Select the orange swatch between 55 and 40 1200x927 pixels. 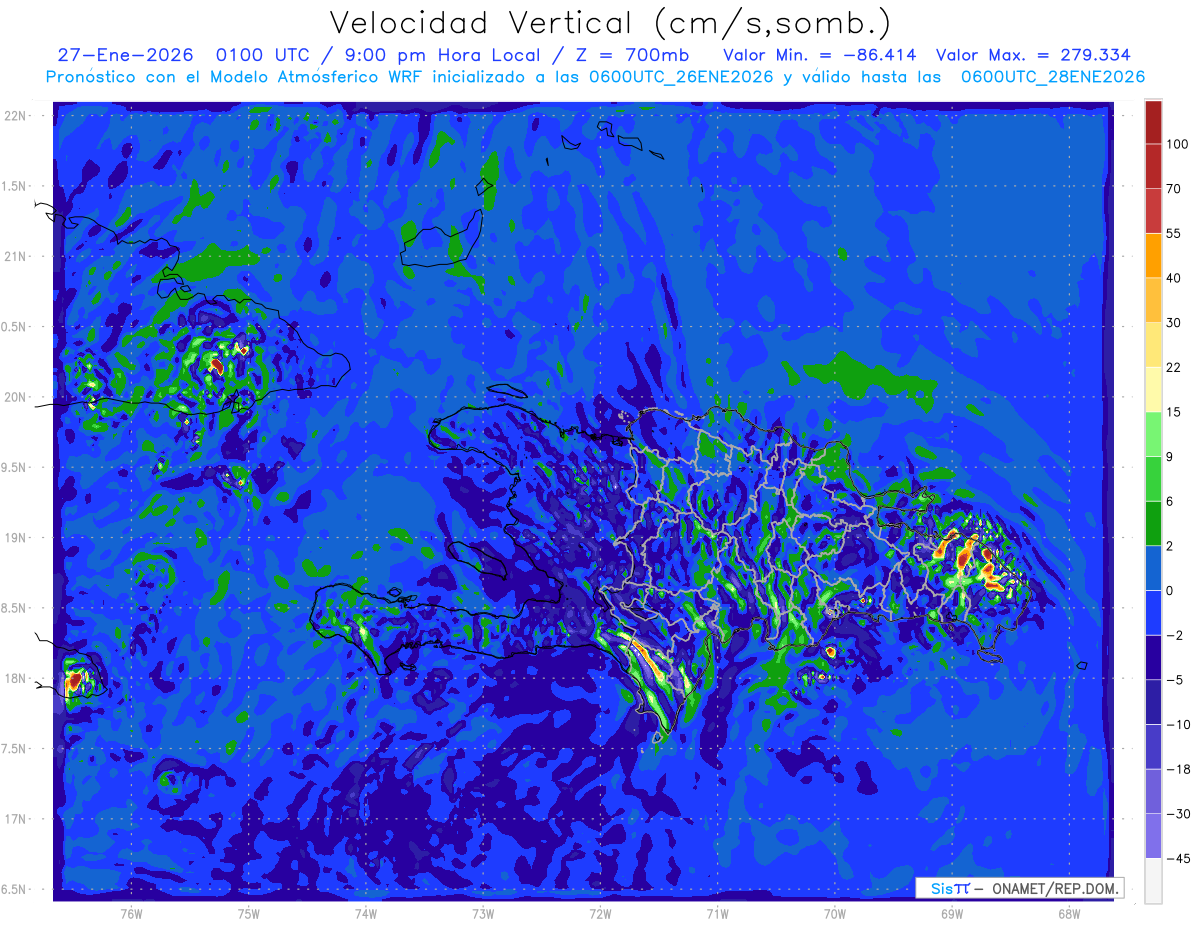click(x=1153, y=255)
